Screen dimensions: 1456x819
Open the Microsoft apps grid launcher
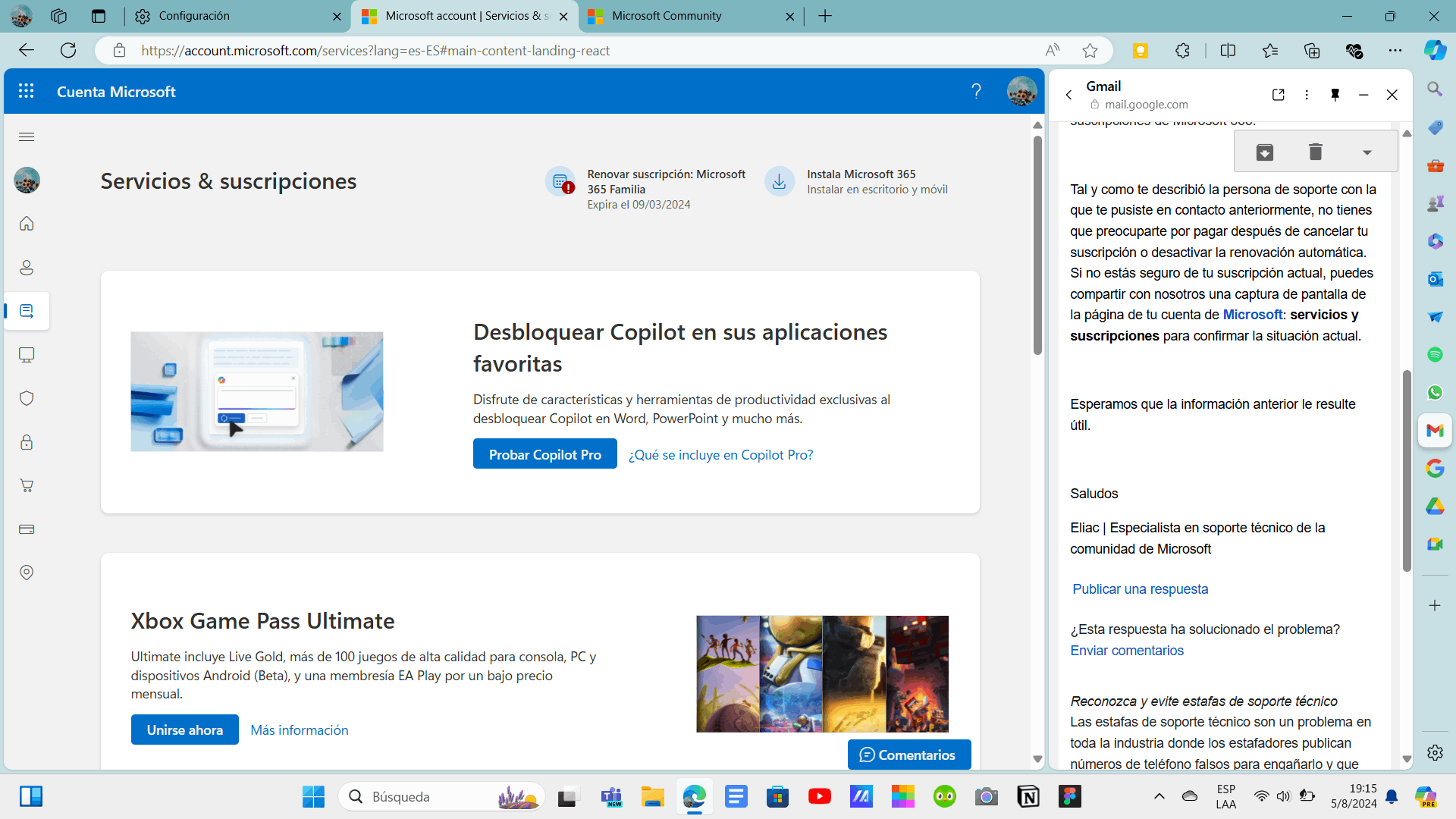(27, 91)
